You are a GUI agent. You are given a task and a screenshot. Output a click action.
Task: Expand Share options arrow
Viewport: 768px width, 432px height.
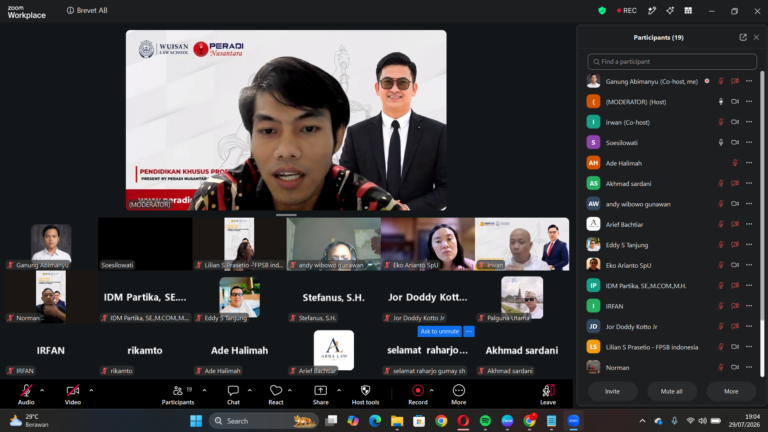pos(339,390)
